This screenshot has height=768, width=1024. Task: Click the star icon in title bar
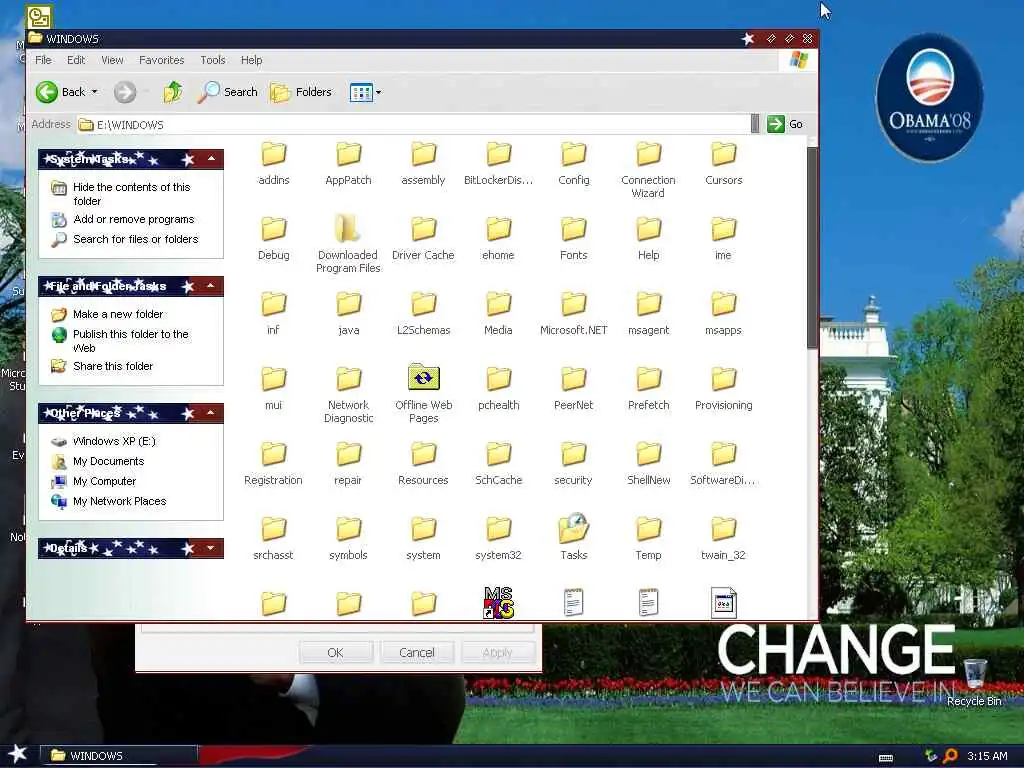click(x=748, y=39)
